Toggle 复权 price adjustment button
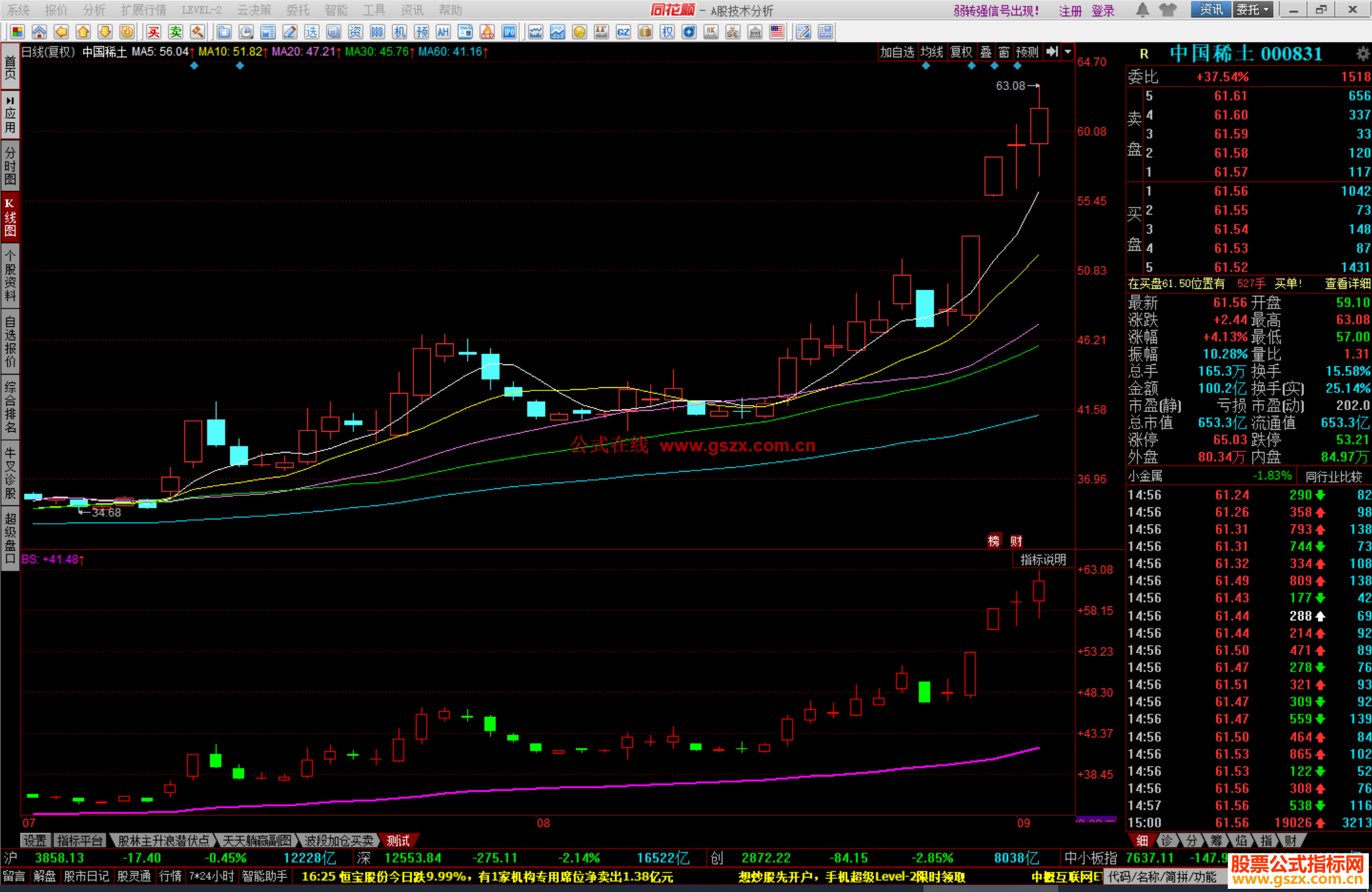 click(x=961, y=52)
